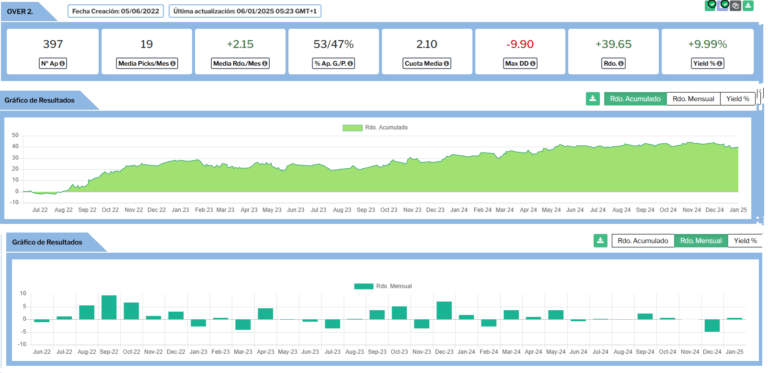Click the Dec-24 negative monthly bar

click(x=711, y=326)
